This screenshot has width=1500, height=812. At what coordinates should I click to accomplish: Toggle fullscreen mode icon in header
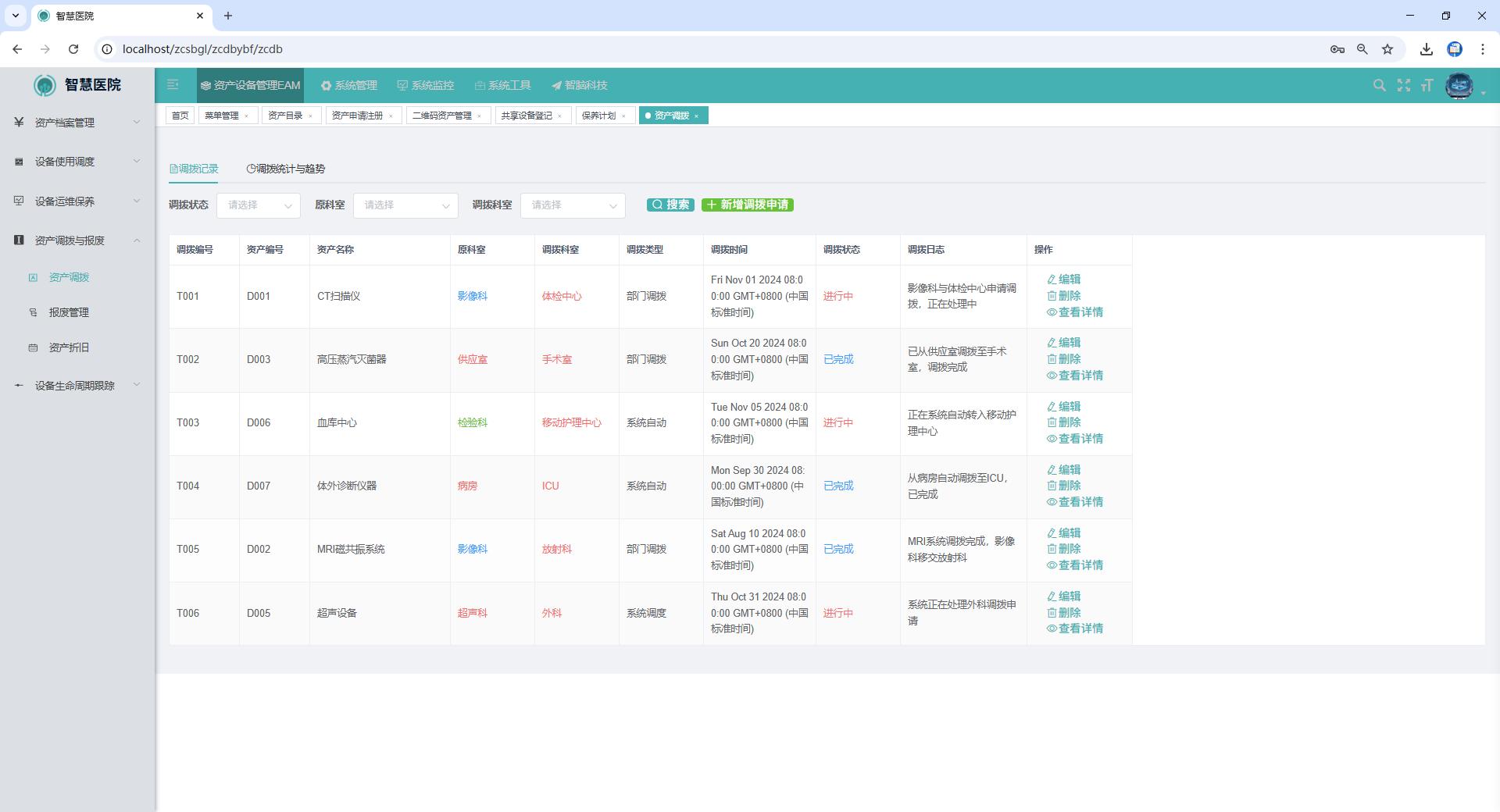point(1403,85)
